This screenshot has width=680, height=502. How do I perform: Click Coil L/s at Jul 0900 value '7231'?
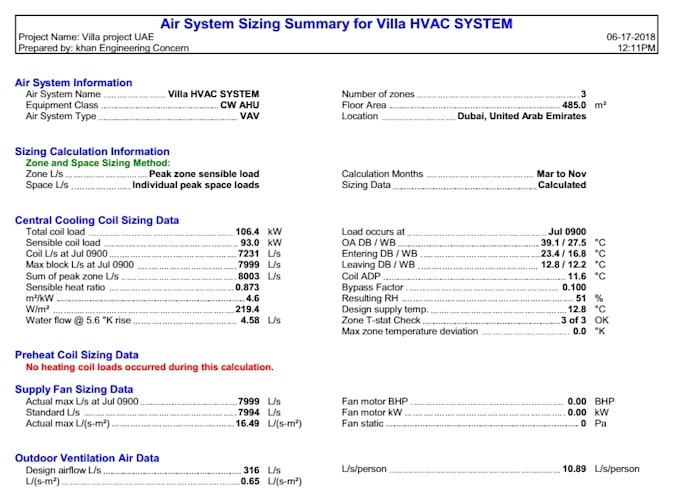click(x=248, y=254)
